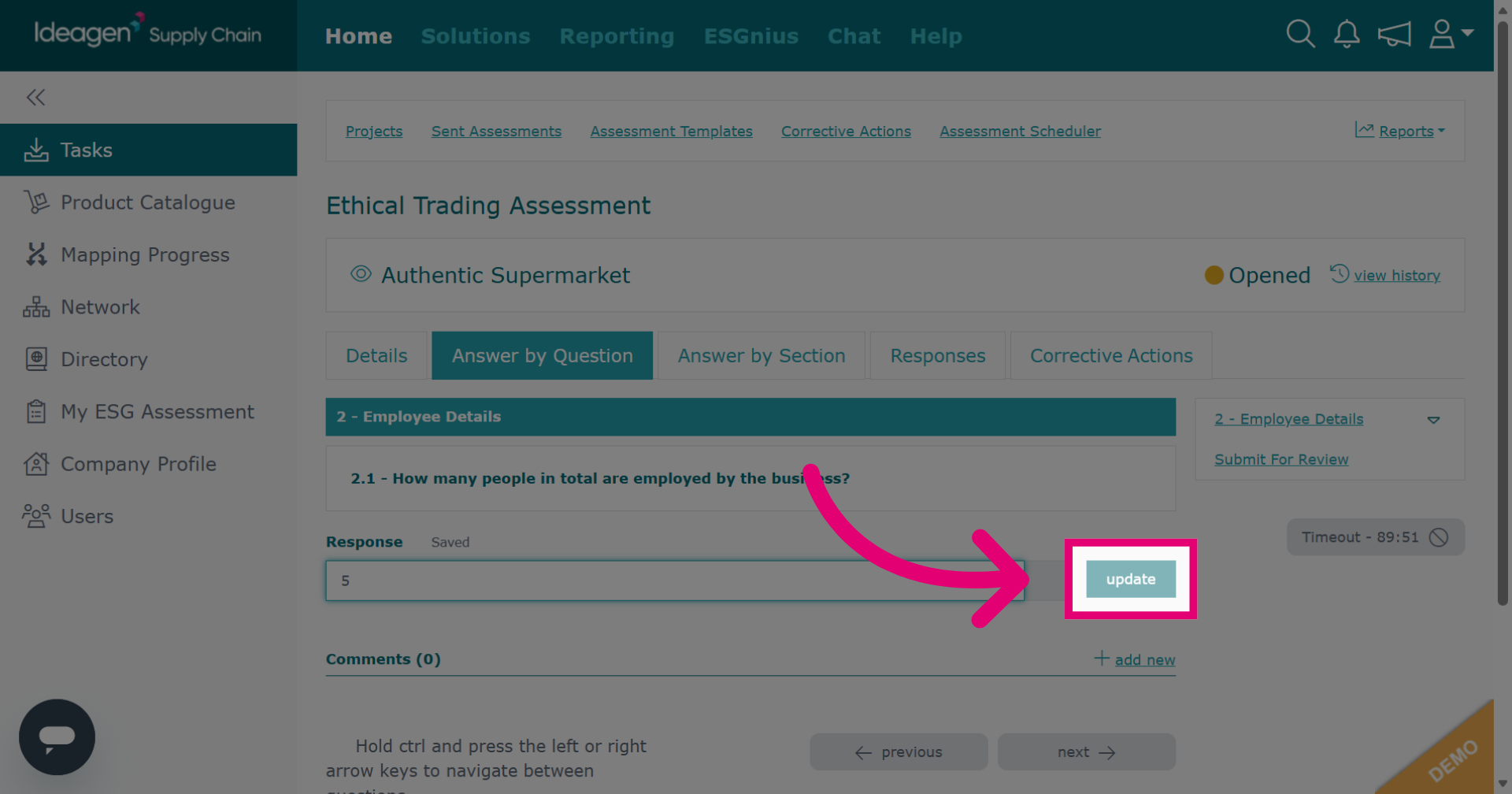
Task: Click 2 - Employee Details section header
Action: (750, 417)
